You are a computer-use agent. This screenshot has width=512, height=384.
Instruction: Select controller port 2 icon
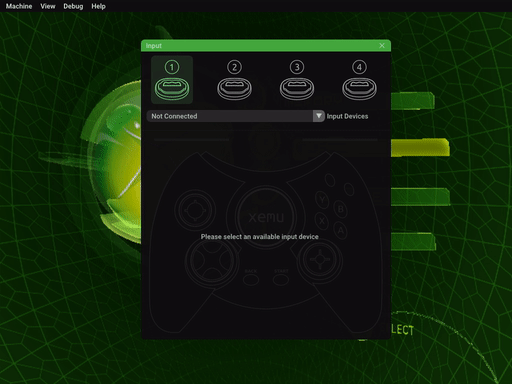pos(234,80)
